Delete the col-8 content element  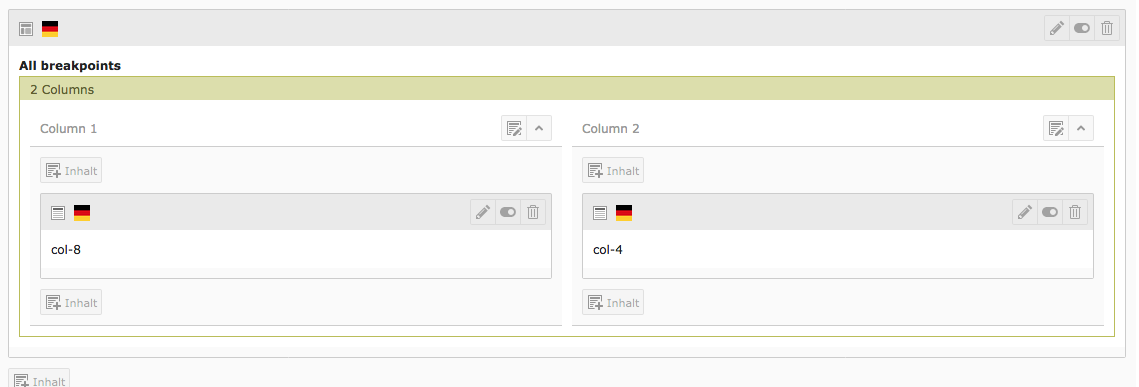tap(532, 212)
